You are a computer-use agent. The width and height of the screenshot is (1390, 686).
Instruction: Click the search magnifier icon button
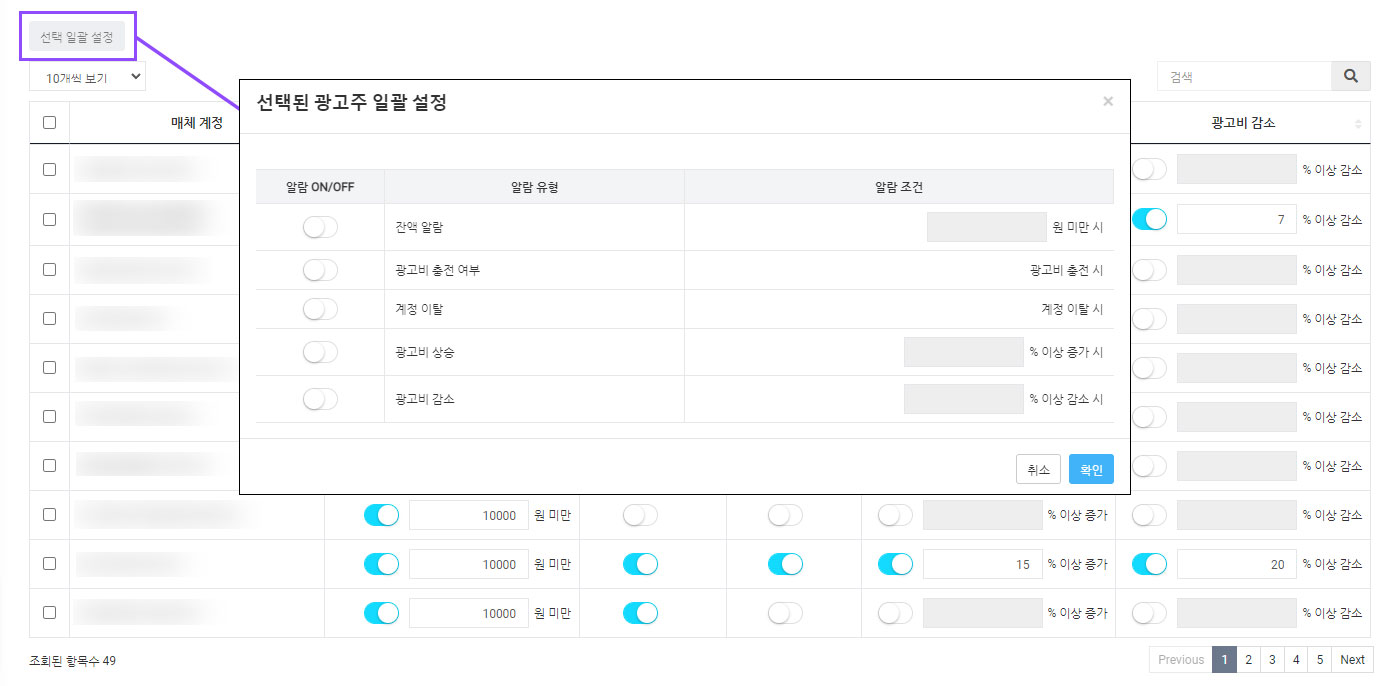(1350, 76)
